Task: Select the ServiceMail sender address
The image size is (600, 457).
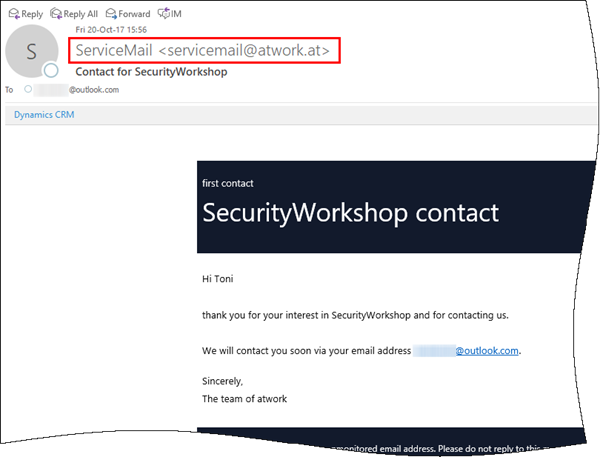Action: point(202,50)
